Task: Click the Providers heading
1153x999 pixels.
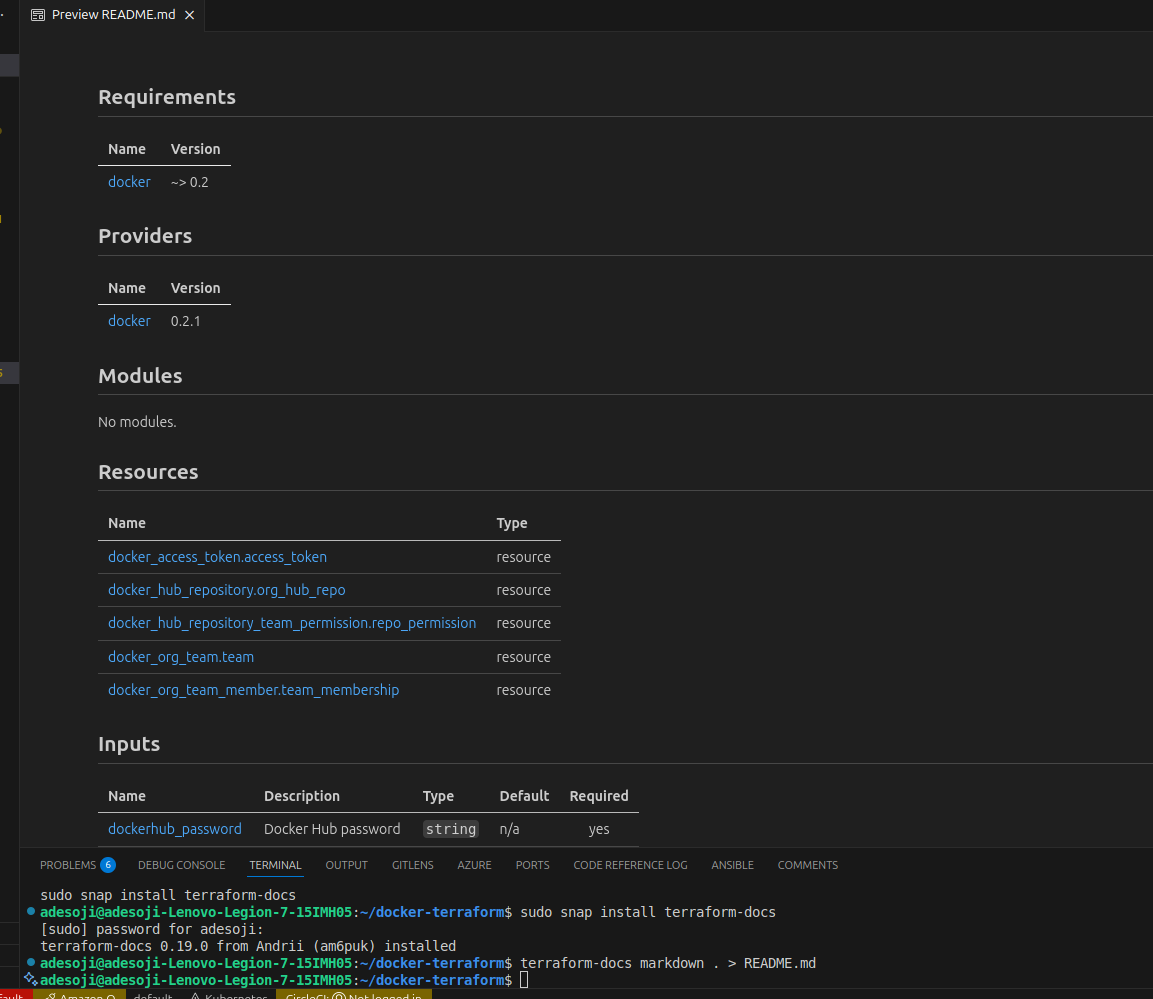Action: point(145,236)
